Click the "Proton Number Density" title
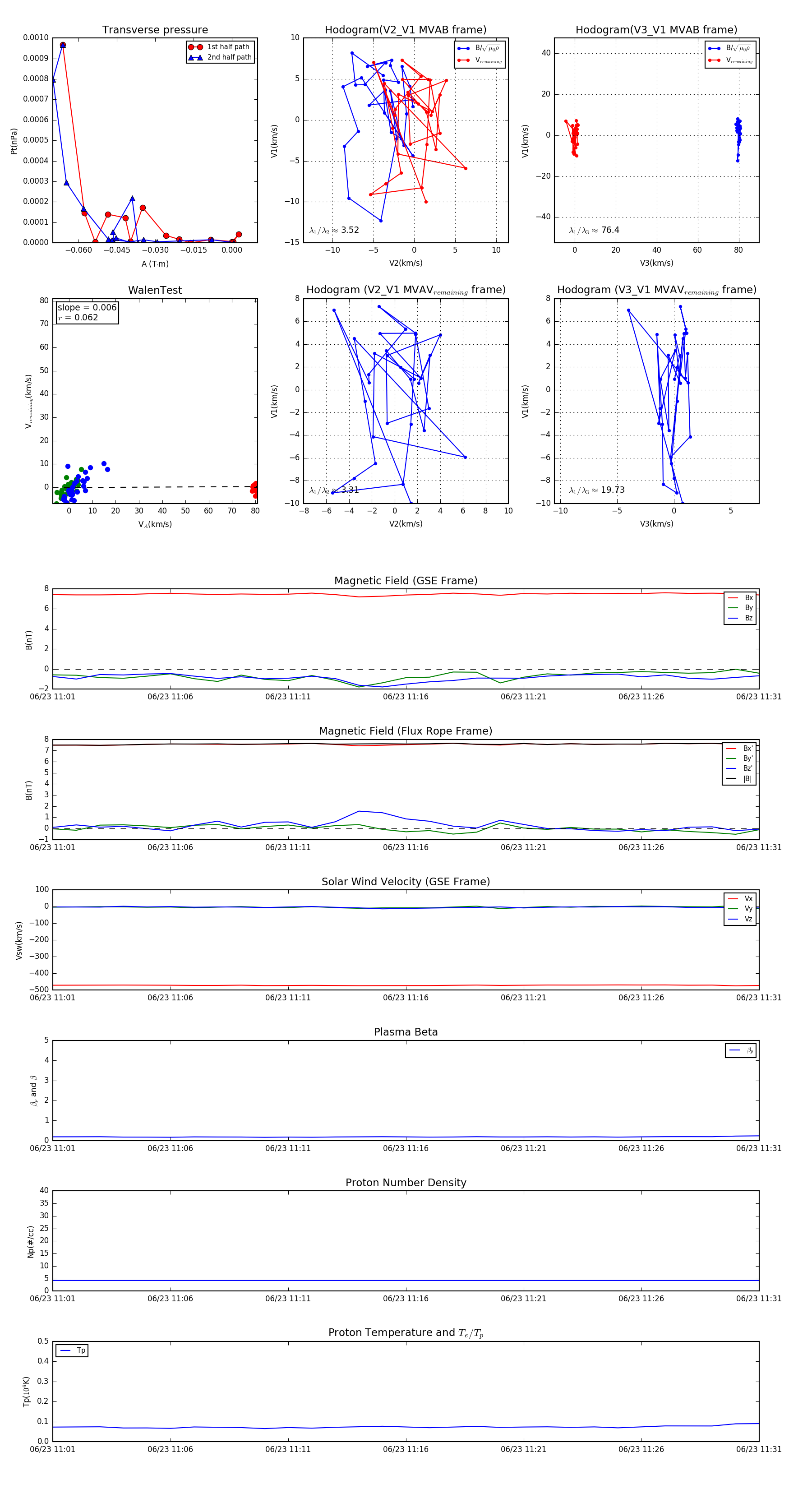This screenshot has height=1489, width=812. click(x=406, y=1183)
